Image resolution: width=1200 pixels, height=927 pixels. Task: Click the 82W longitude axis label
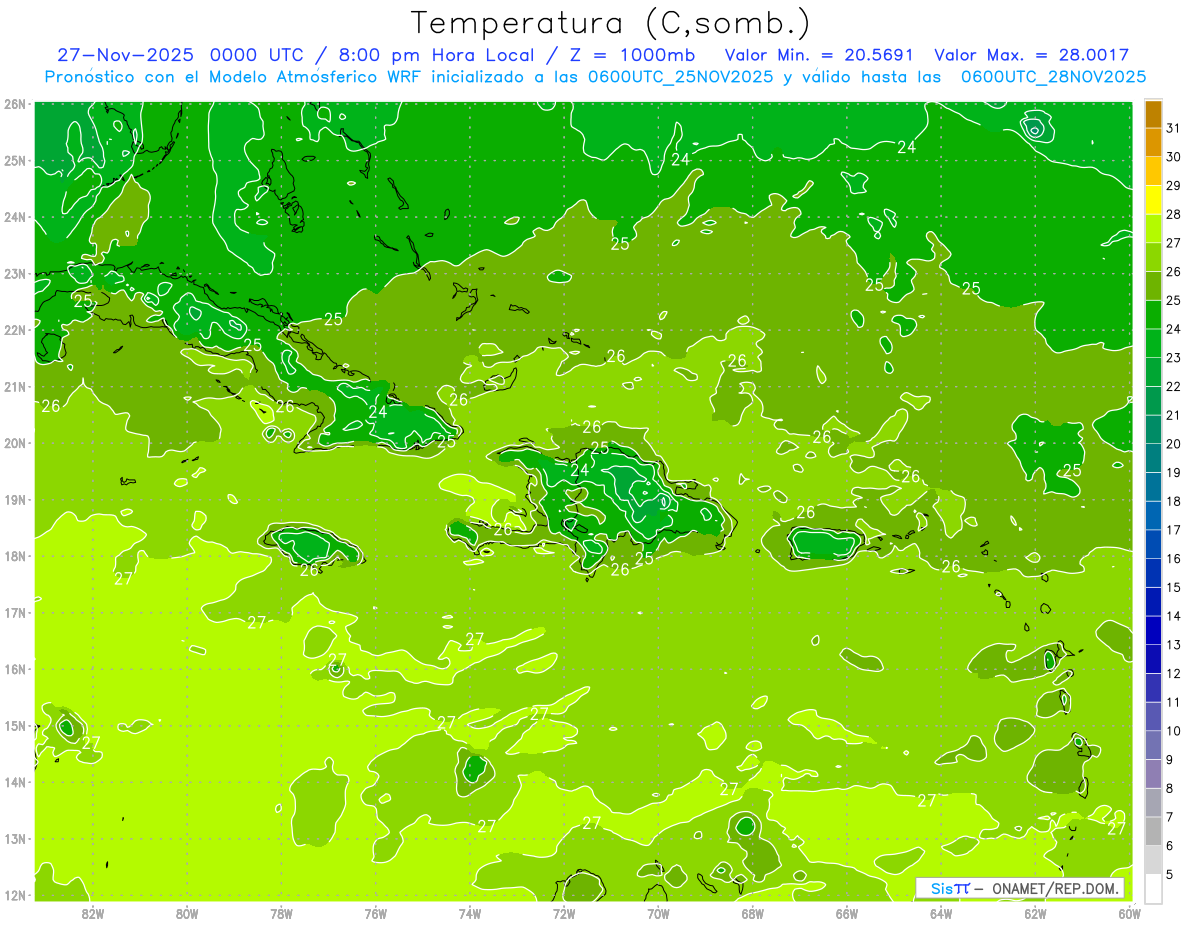coord(92,913)
